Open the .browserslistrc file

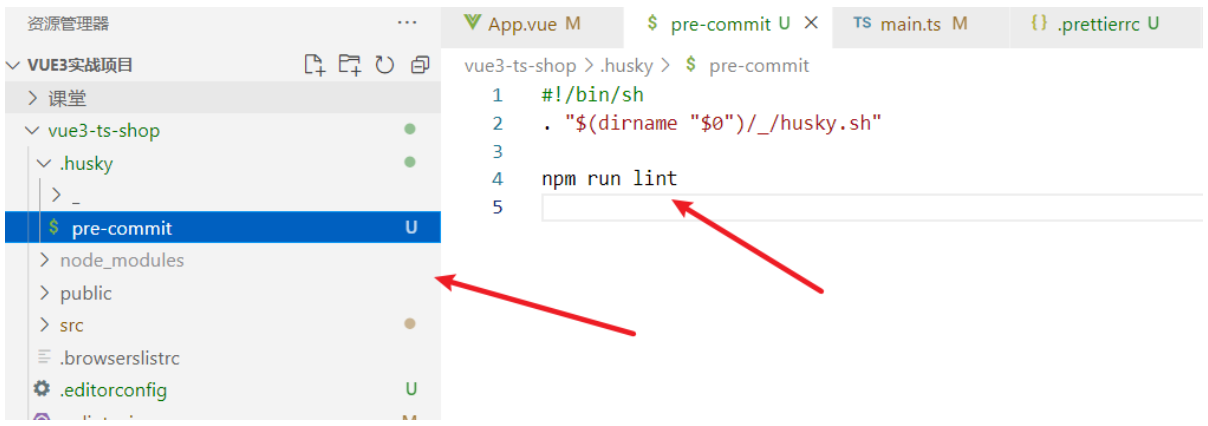click(x=119, y=357)
